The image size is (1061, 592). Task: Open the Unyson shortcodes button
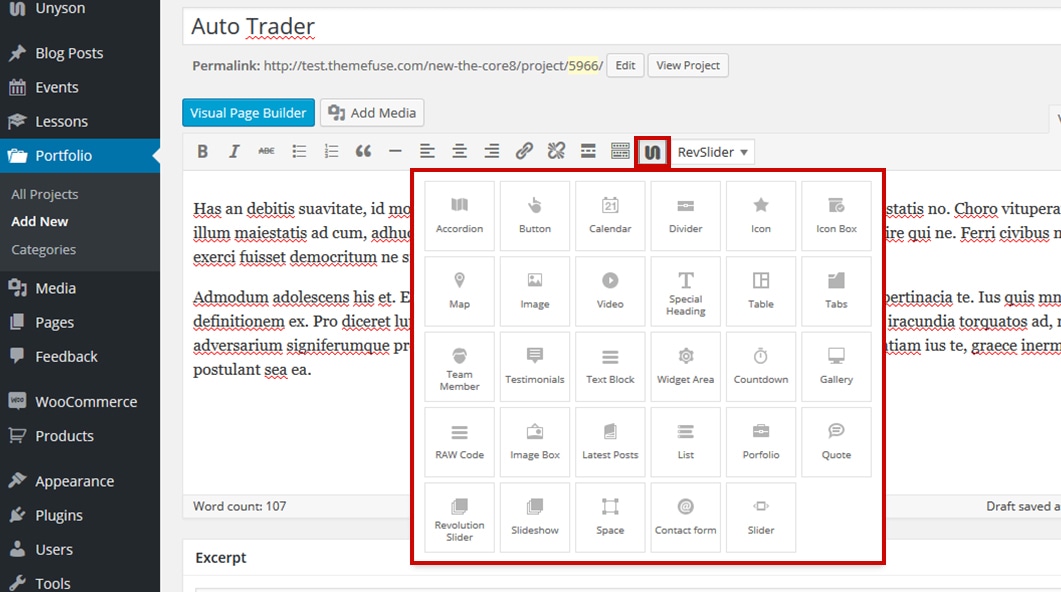(652, 152)
